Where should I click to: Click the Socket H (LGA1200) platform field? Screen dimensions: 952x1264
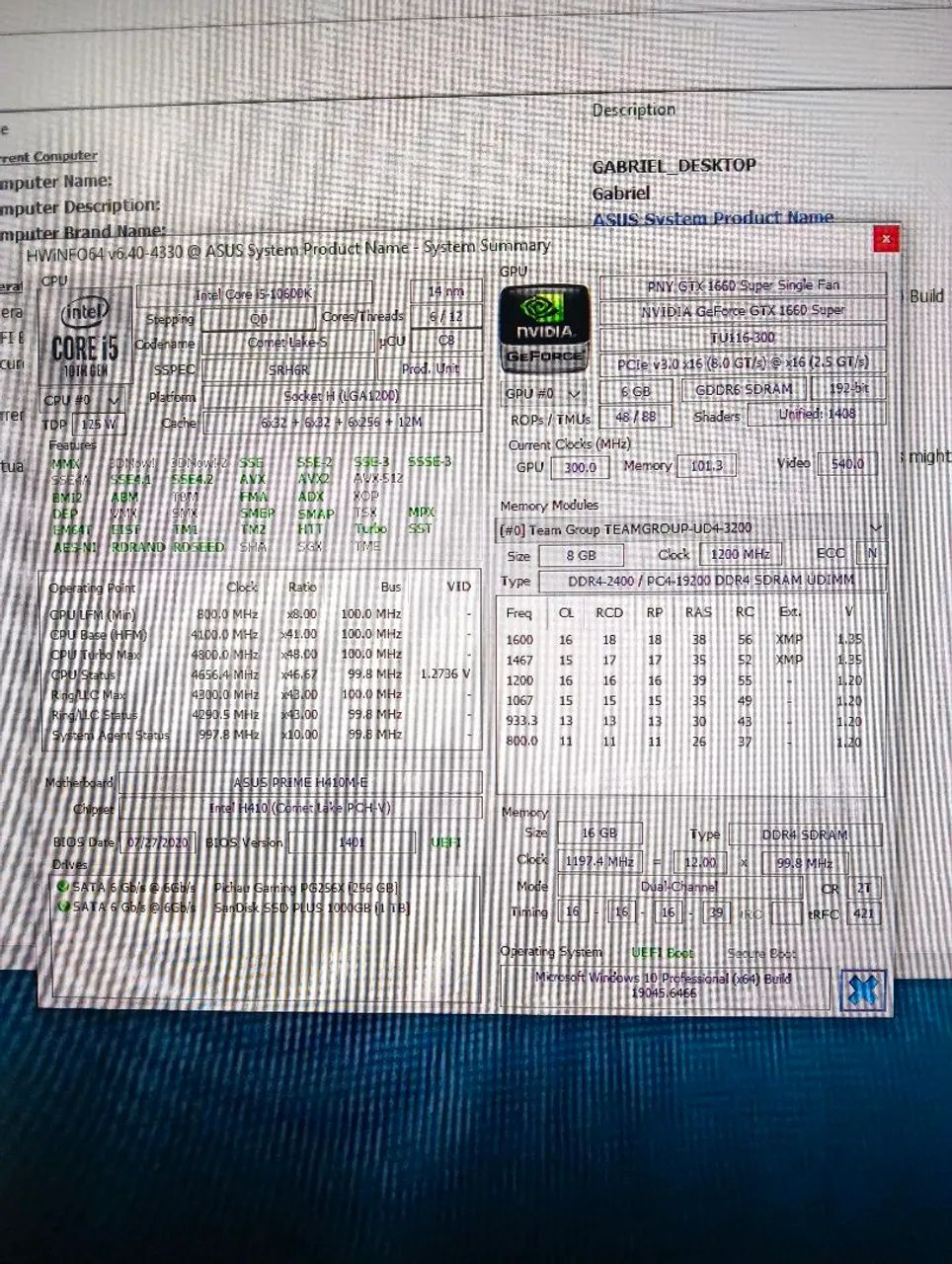tap(341, 395)
